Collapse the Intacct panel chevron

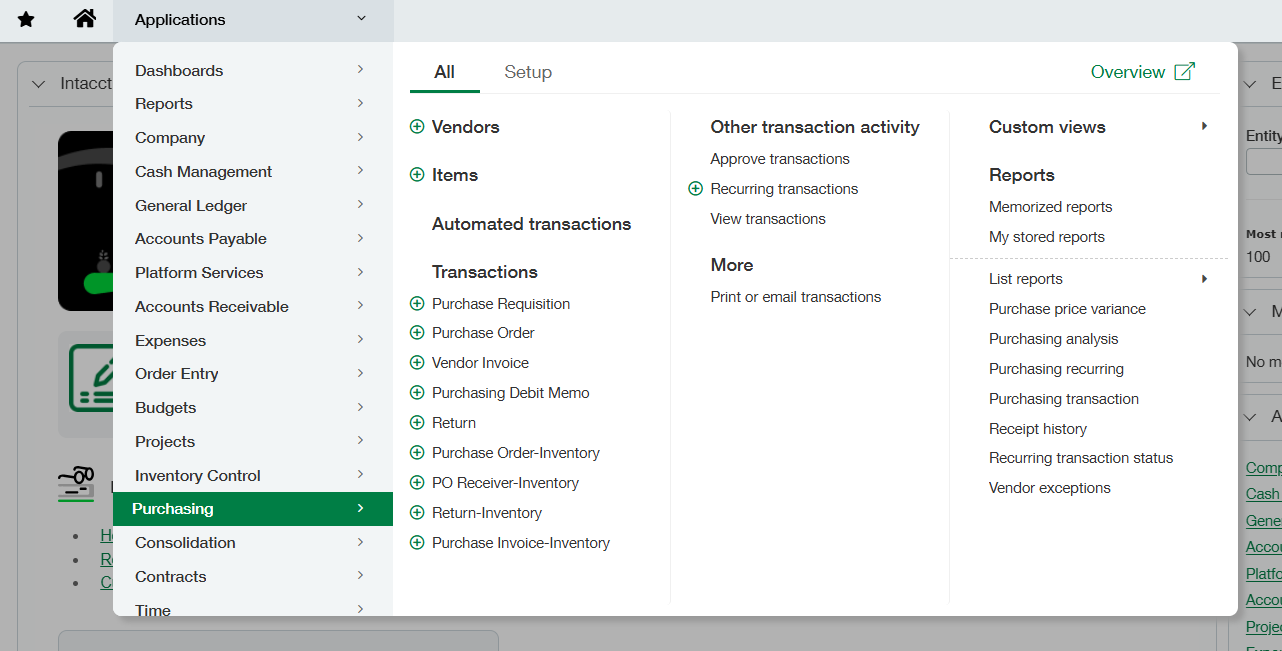(39, 84)
